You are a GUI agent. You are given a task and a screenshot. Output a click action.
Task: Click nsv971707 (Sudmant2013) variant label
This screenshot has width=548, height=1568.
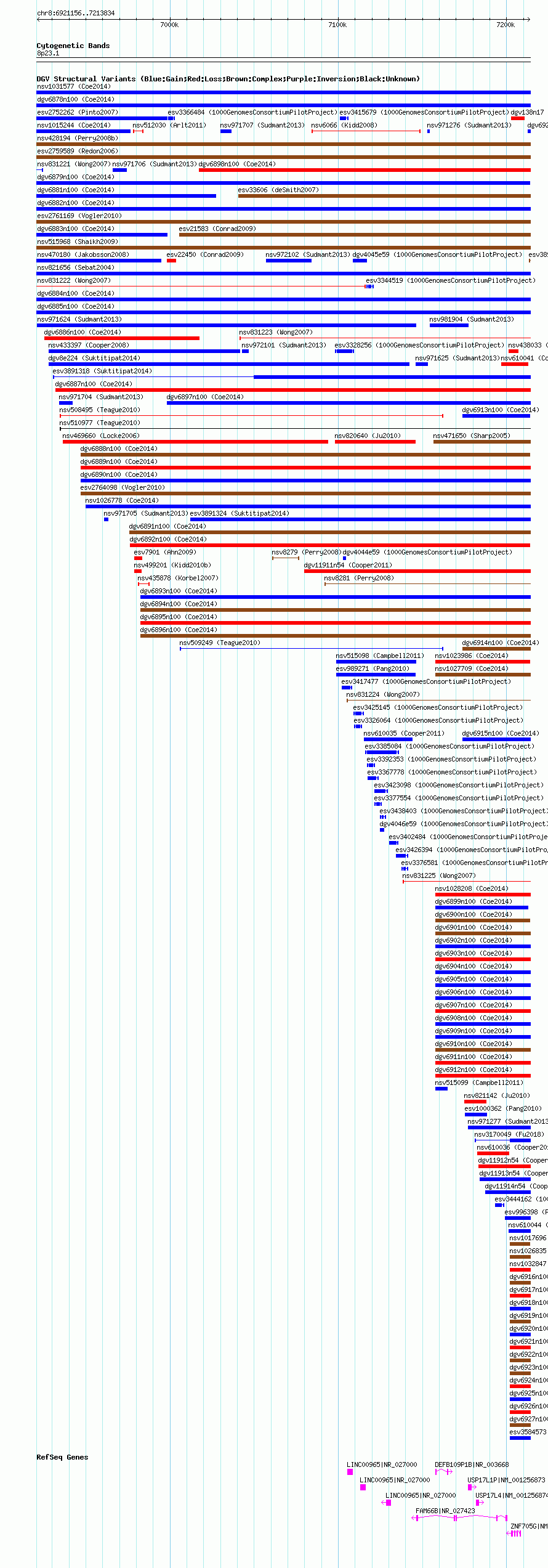[x=262, y=125]
